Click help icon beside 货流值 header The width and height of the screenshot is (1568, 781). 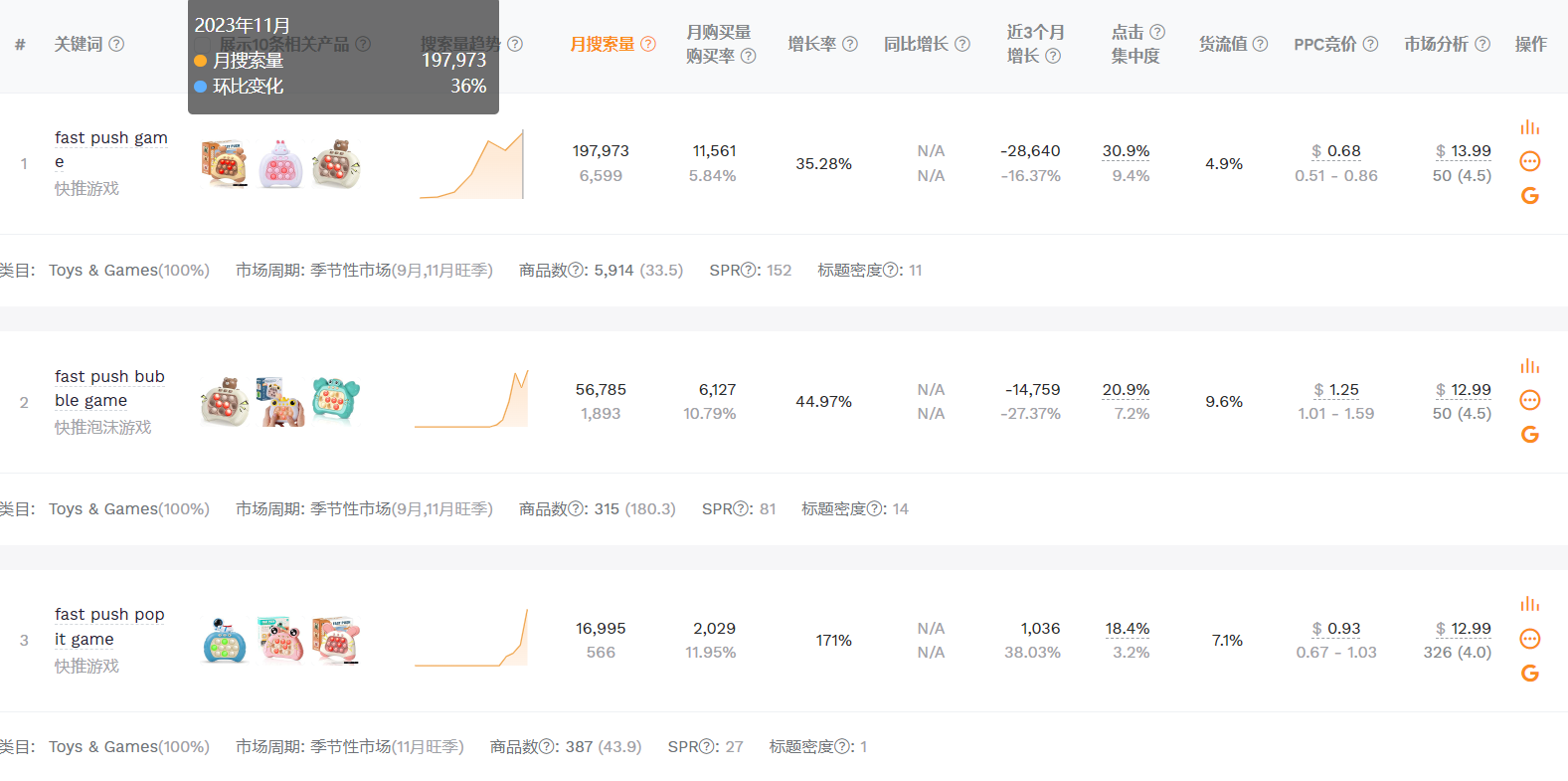pos(1260,44)
